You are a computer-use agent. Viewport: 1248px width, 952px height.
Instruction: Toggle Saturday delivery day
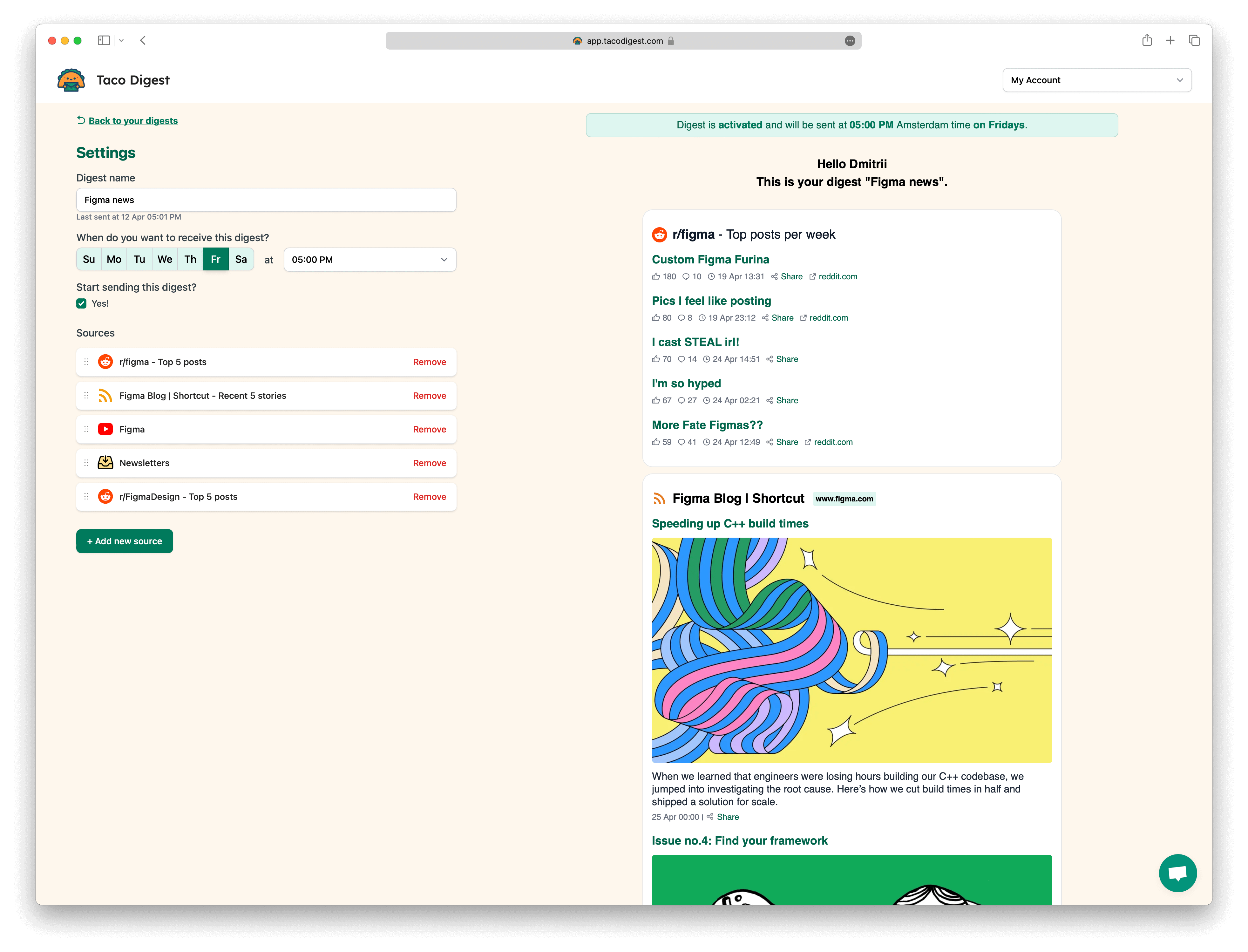point(241,260)
